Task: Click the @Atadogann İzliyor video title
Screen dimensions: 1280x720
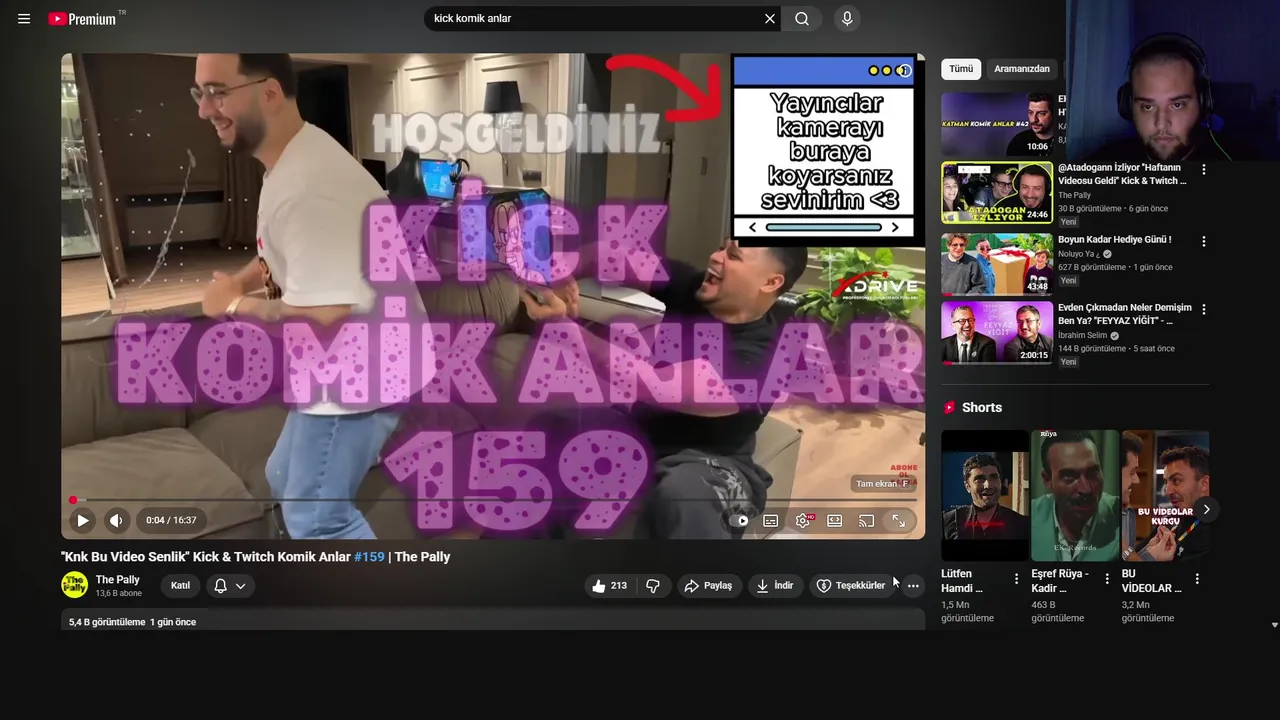Action: click(x=1122, y=175)
